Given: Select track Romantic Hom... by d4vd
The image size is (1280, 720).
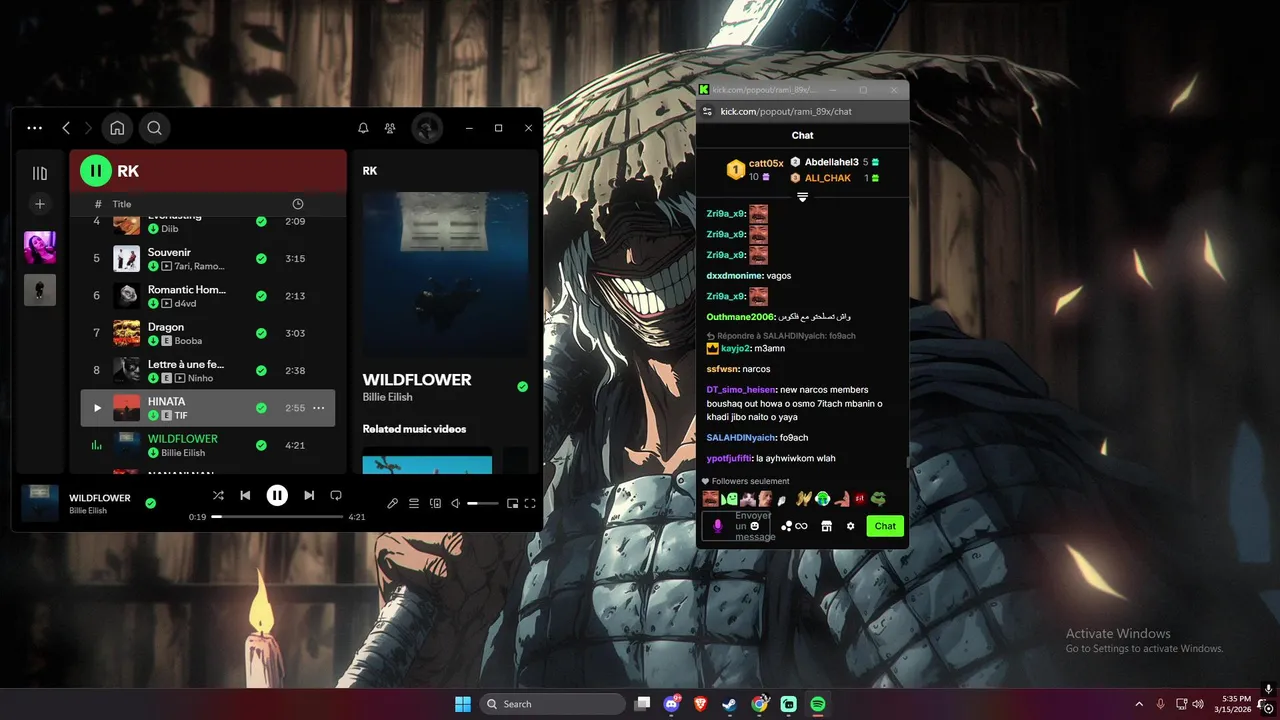Looking at the screenshot, I should click(x=208, y=296).
